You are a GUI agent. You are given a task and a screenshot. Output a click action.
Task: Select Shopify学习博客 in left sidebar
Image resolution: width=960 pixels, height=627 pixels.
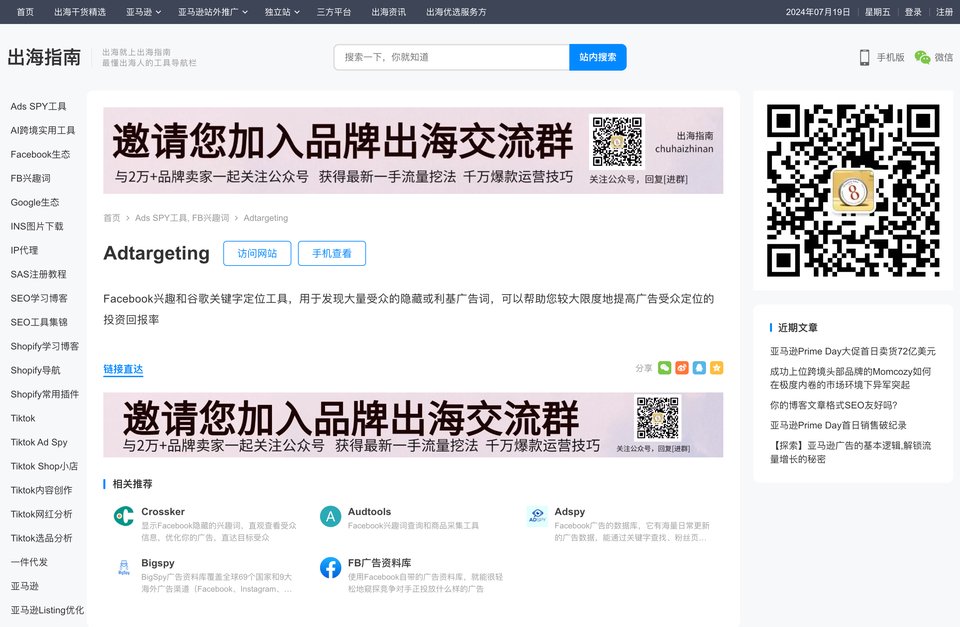point(45,347)
